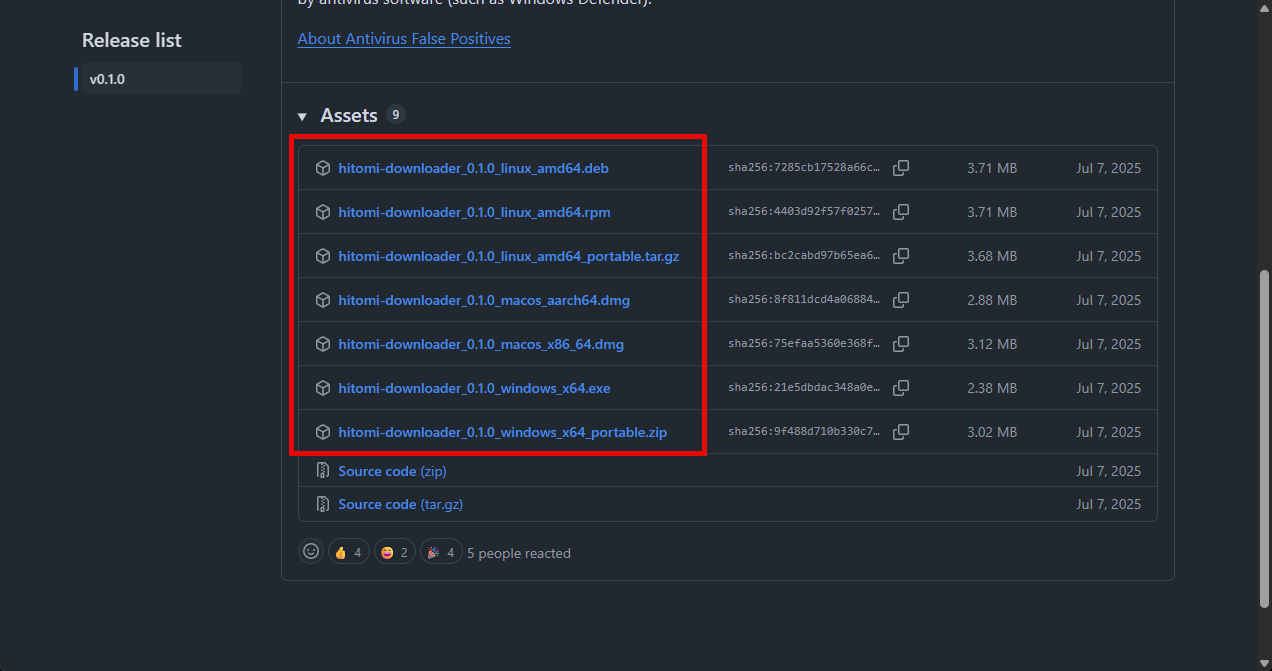Click file icon beside Source code (tar.gz)
Image resolution: width=1272 pixels, height=671 pixels.
click(x=323, y=504)
